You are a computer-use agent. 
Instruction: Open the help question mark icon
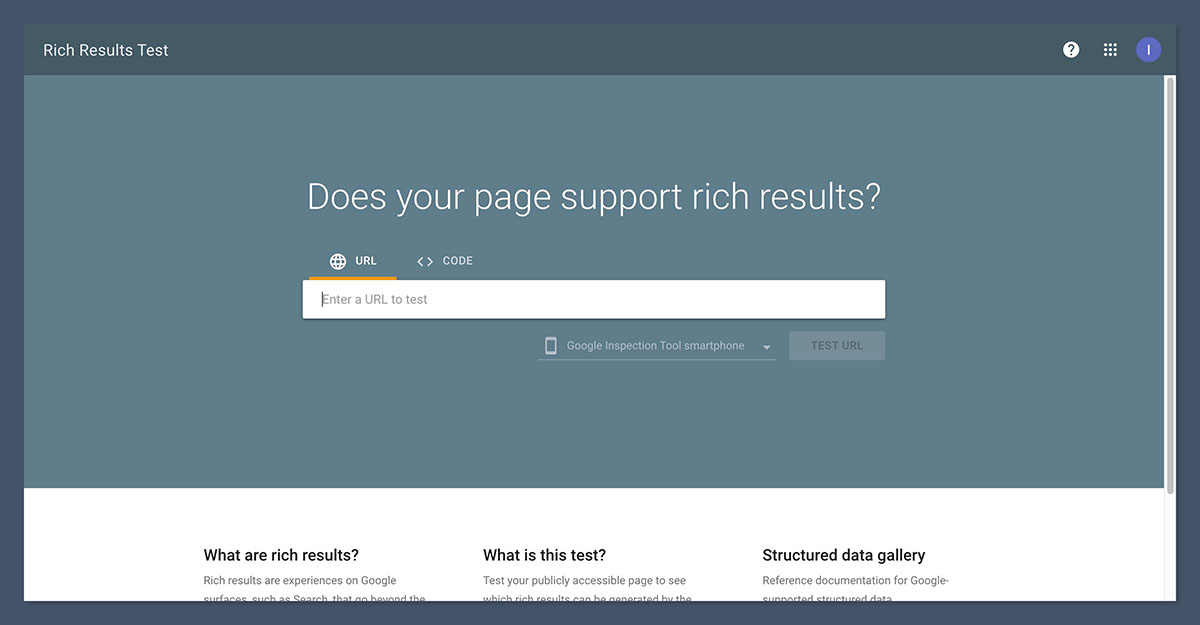(x=1071, y=50)
